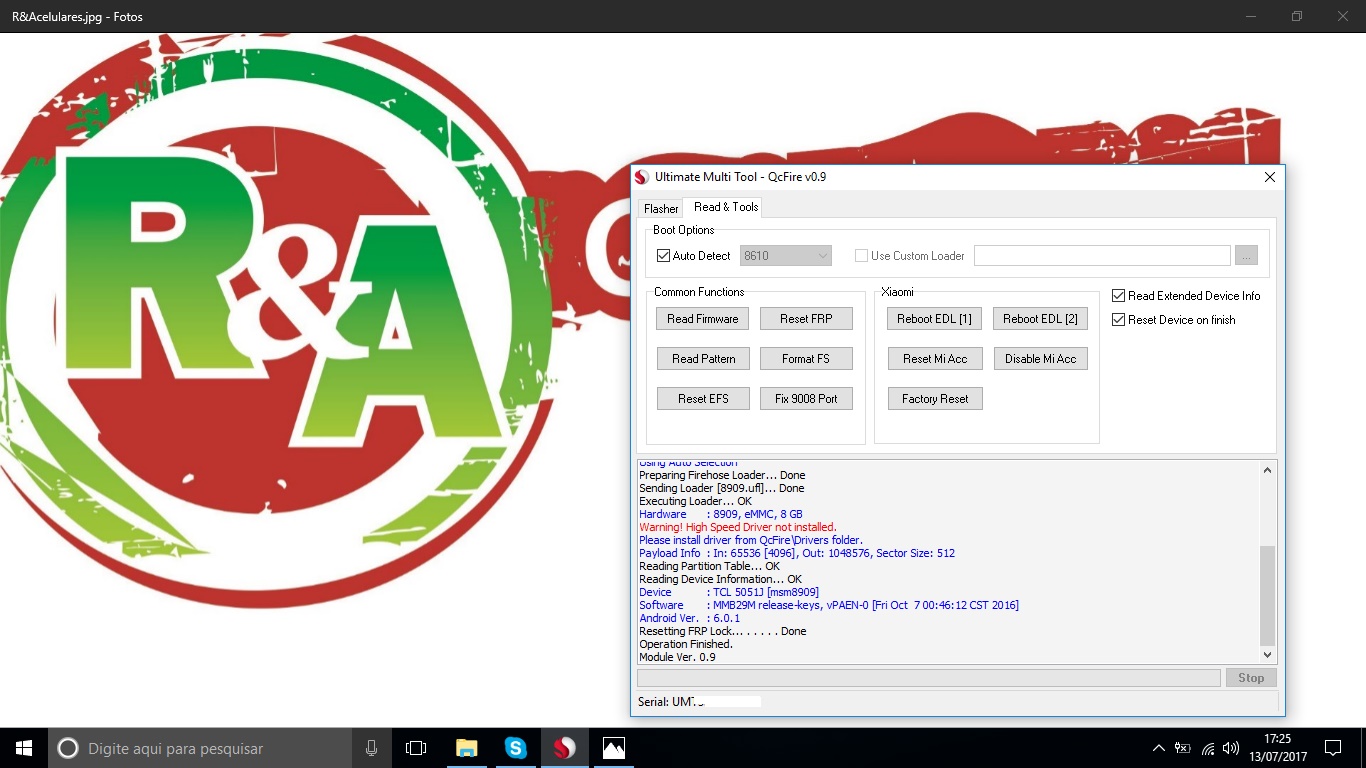This screenshot has height=768, width=1366.
Task: Click 'TCL 5051J [msm8909]' device line
Action: point(729,592)
